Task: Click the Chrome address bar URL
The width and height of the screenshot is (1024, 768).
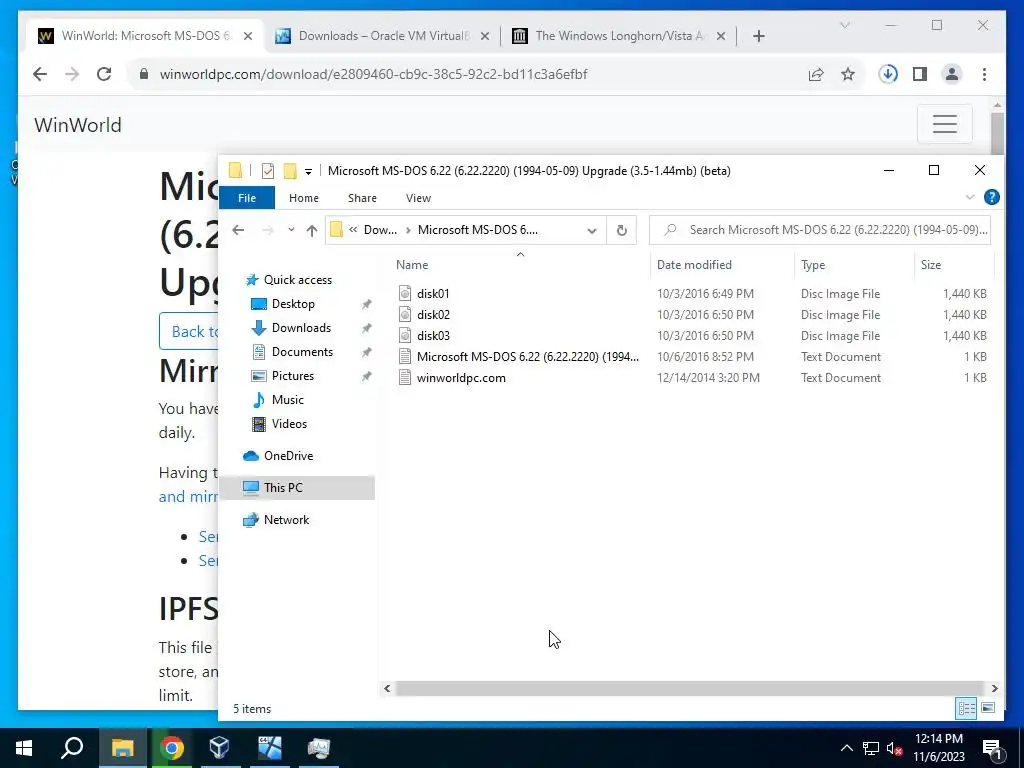Action: tap(374, 74)
